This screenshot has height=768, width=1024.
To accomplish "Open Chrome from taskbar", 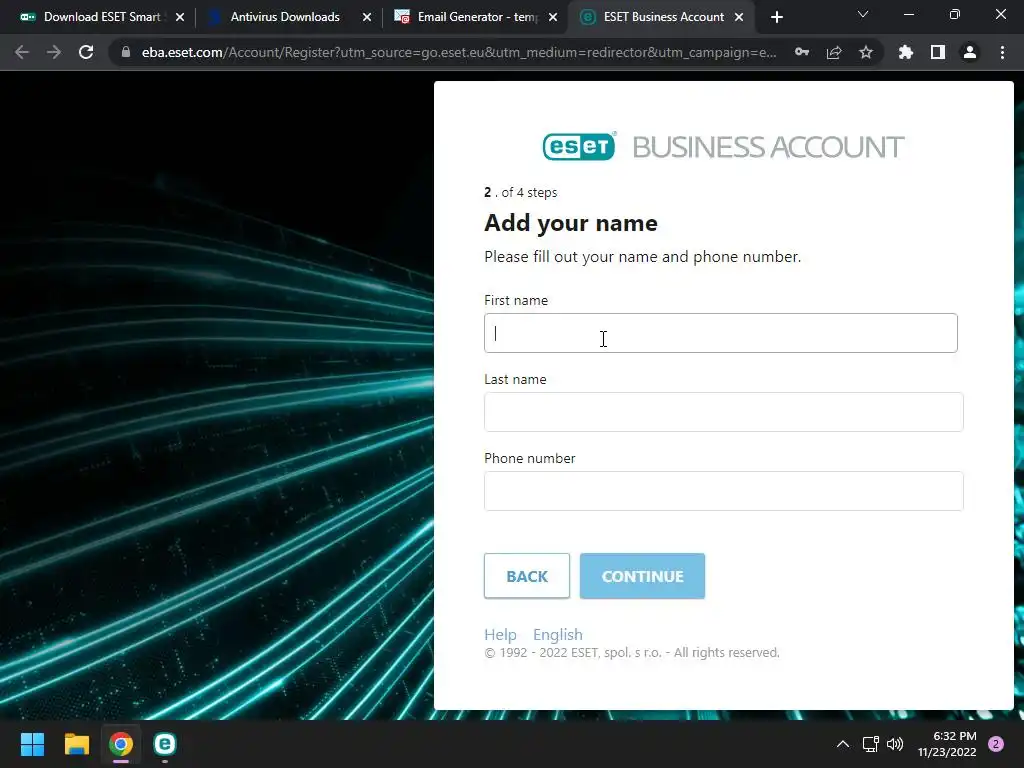I will [x=121, y=744].
